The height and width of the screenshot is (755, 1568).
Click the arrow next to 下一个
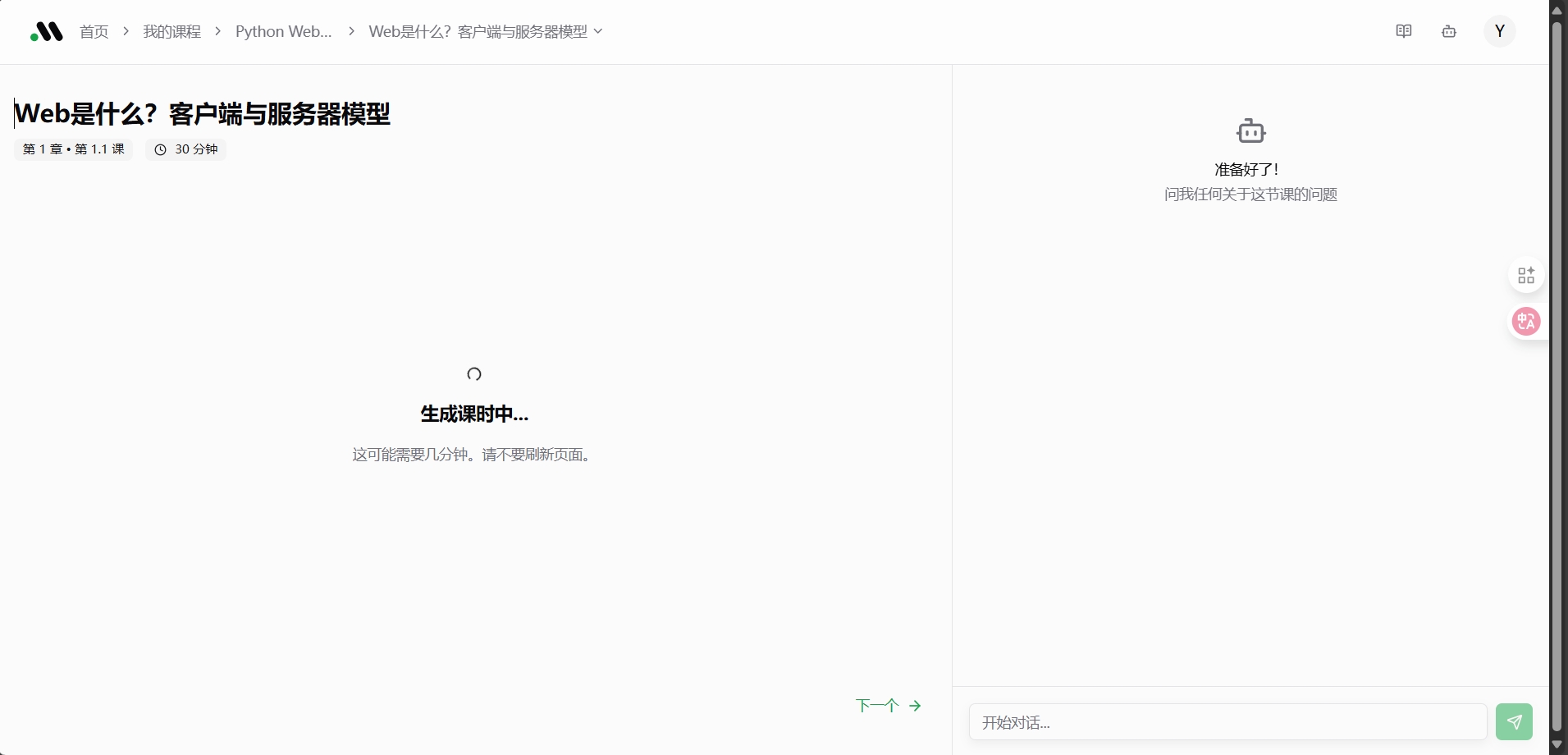point(915,706)
